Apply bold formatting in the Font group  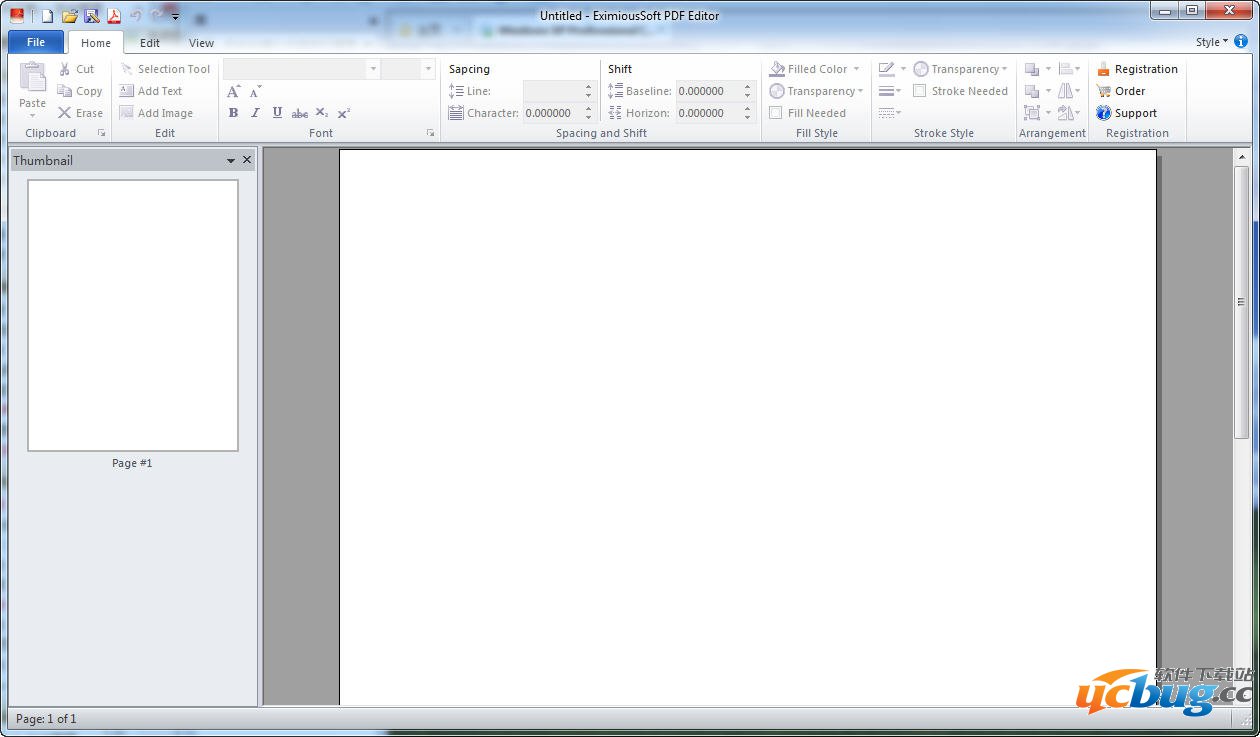coord(233,112)
